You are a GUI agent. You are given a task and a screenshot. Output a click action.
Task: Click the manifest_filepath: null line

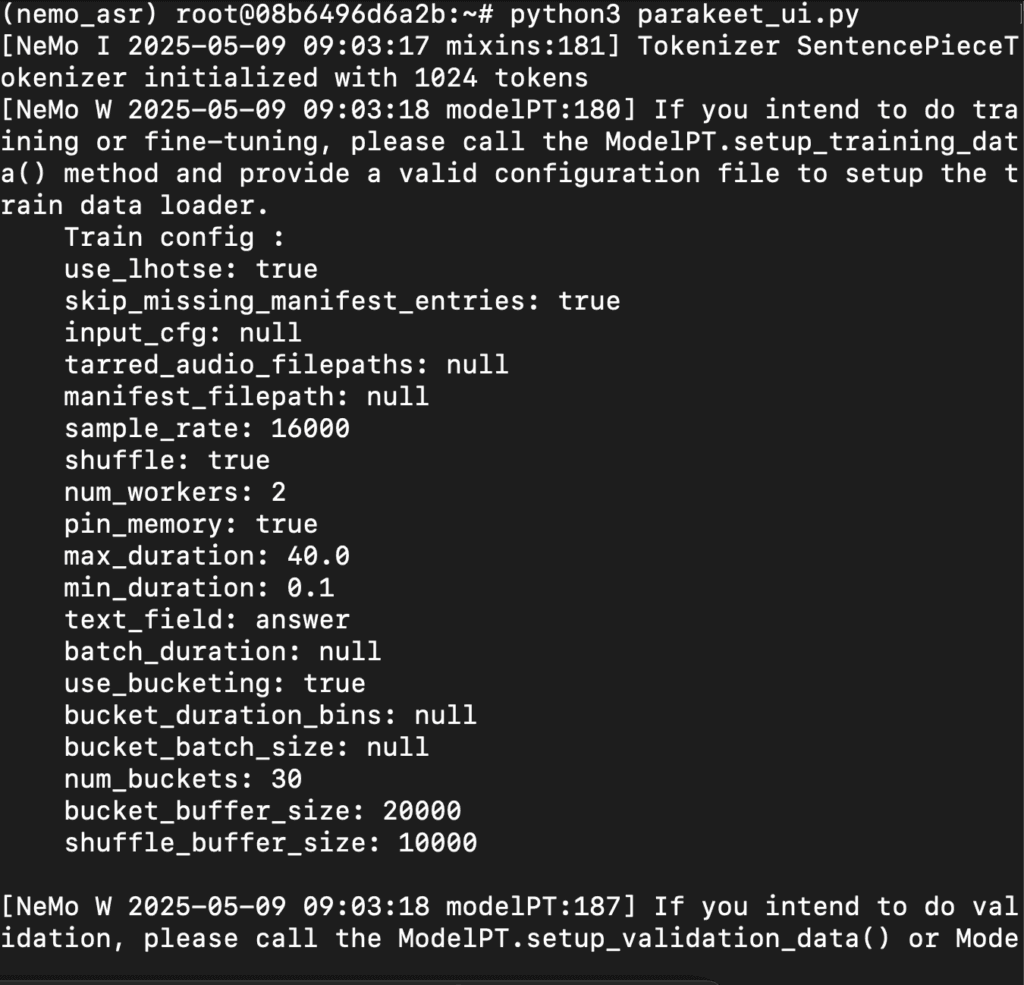tap(246, 396)
